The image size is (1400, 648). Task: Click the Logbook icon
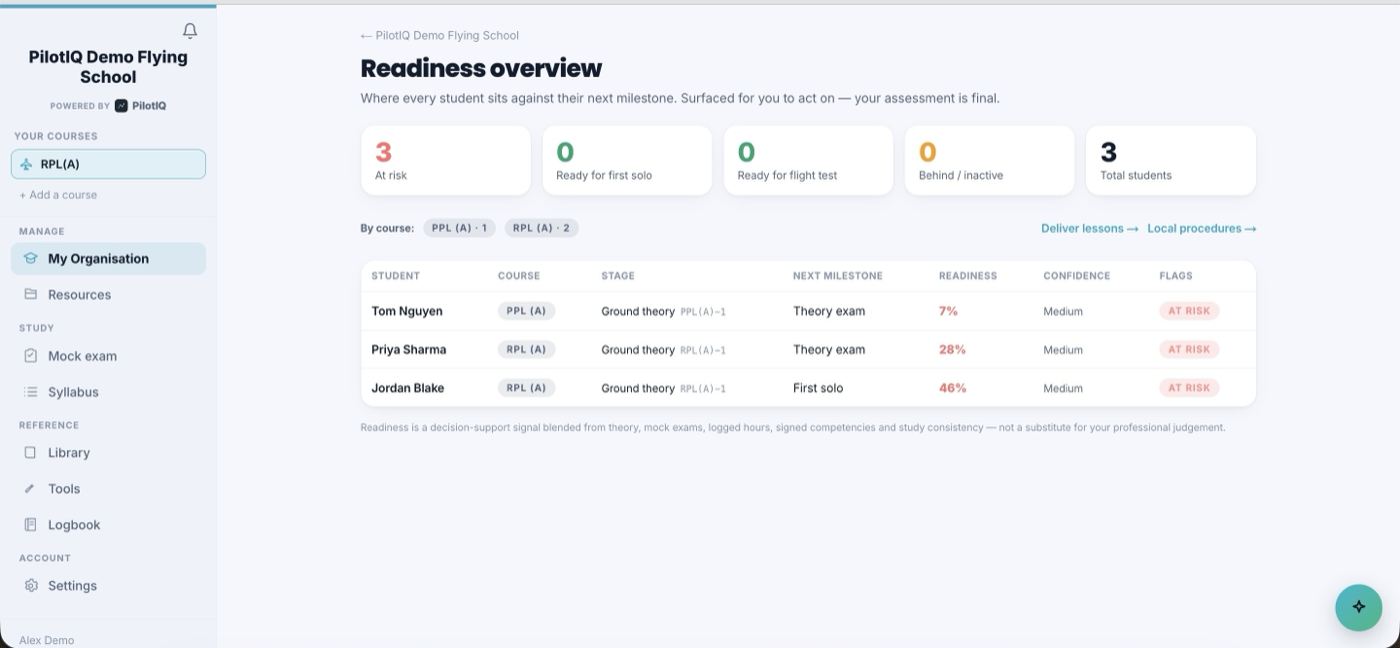pyautogui.click(x=31, y=525)
